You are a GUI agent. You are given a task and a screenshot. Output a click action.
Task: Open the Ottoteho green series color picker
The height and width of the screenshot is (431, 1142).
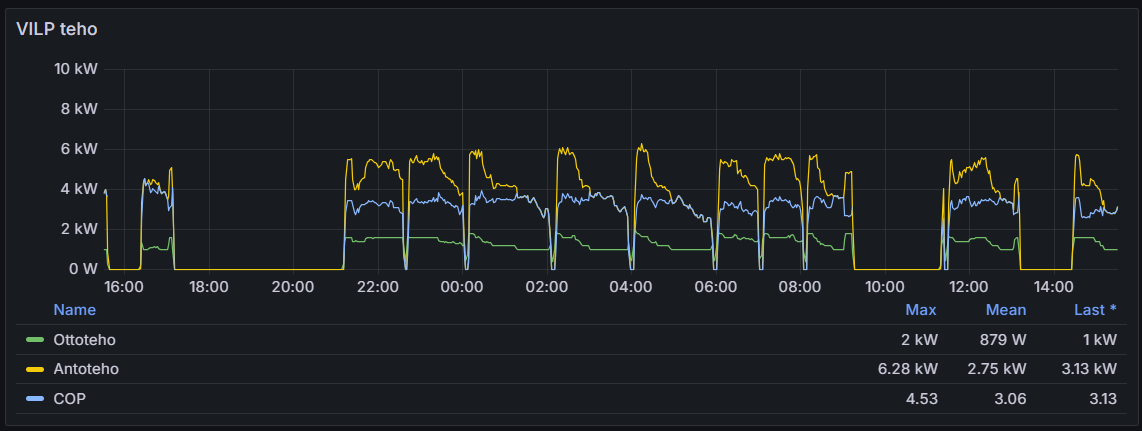(x=36, y=340)
